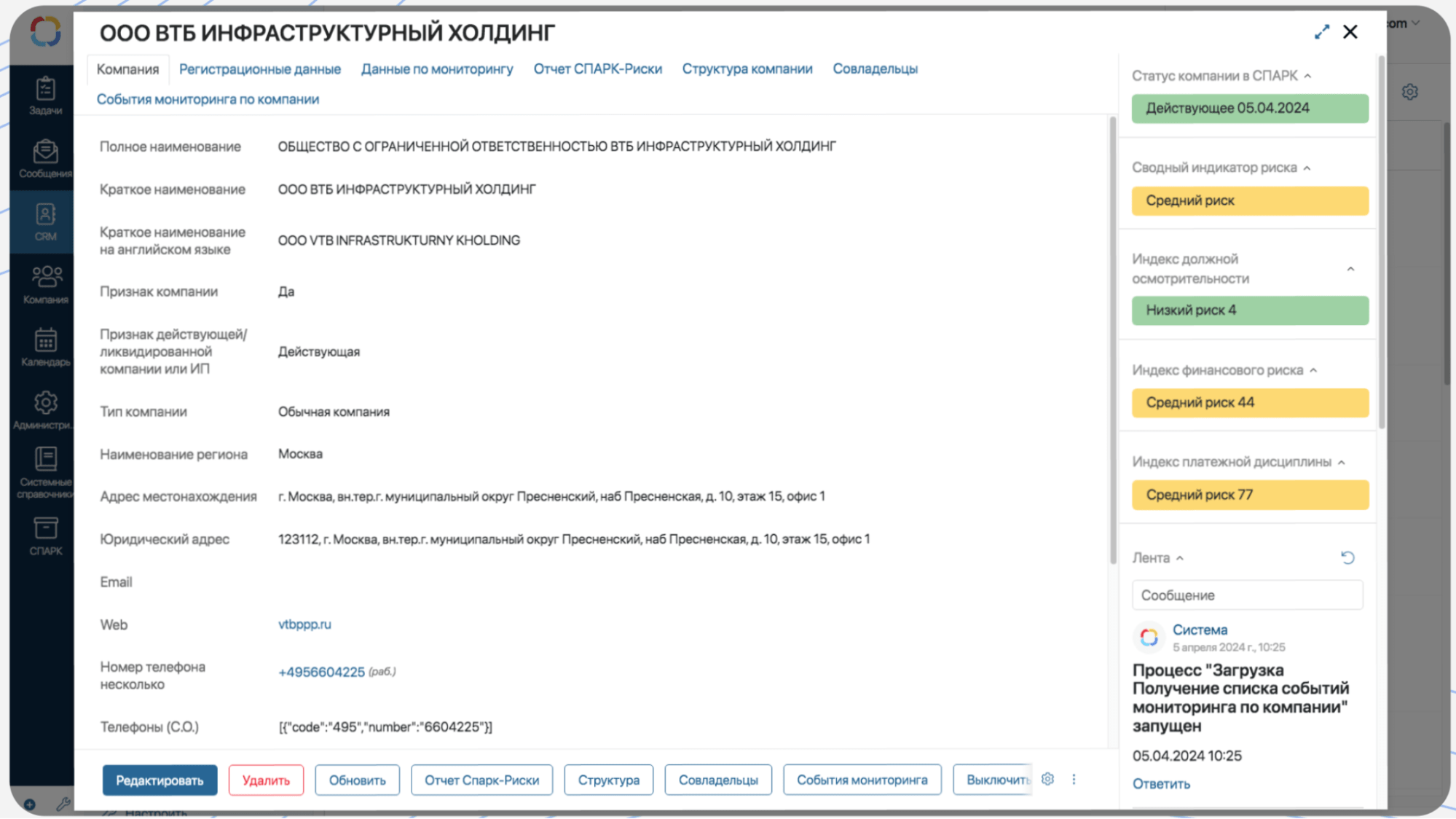Click the Обновить button
1456x819 pixels.
[x=357, y=780]
